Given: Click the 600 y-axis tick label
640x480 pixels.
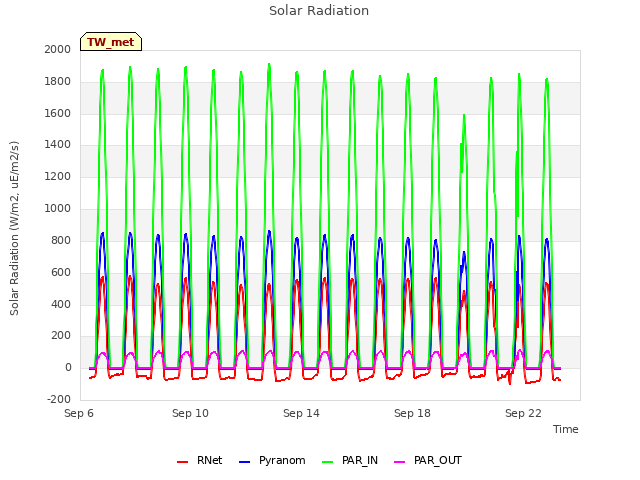Looking at the screenshot, I should pos(61,273).
